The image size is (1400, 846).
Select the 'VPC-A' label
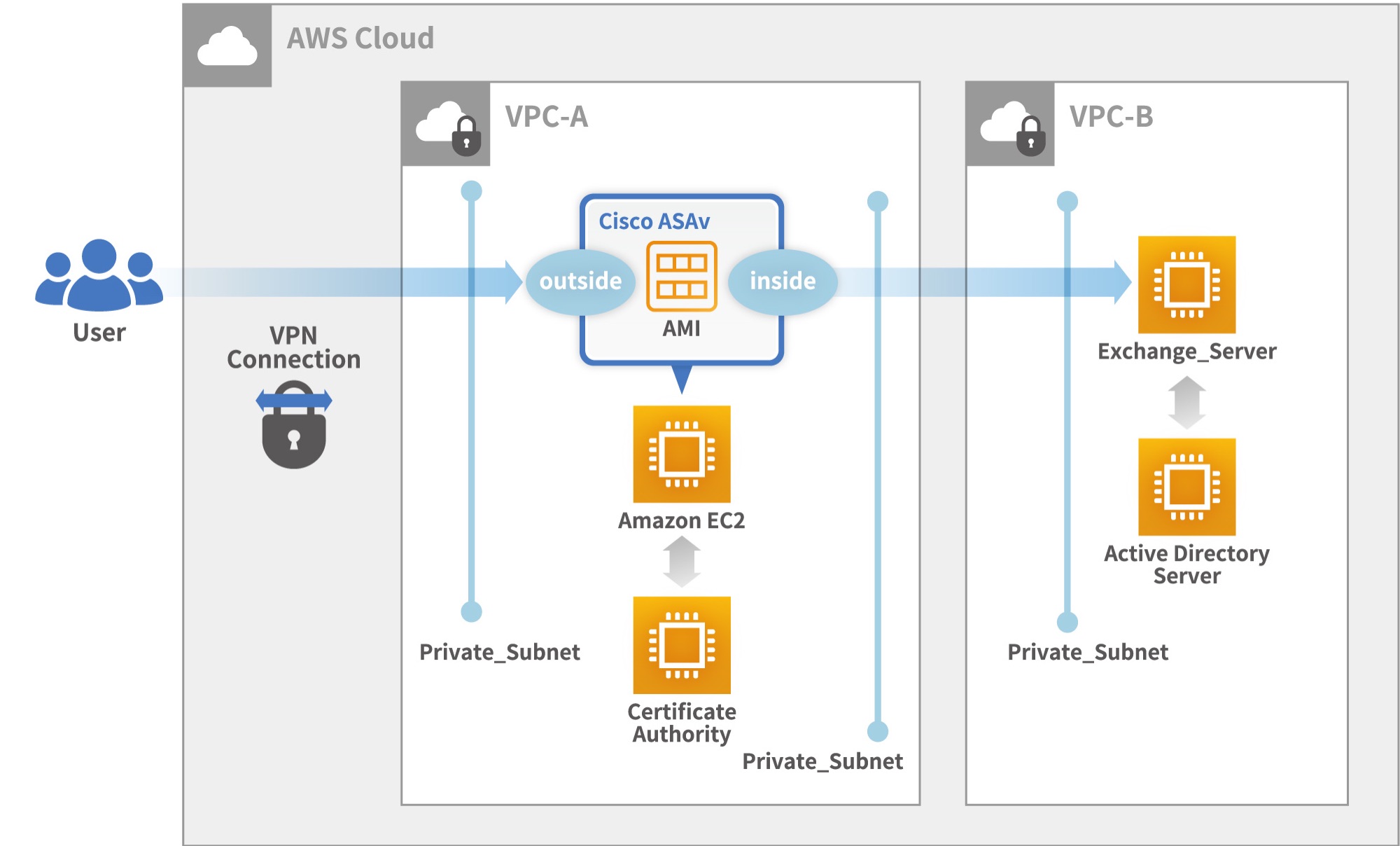tap(547, 117)
